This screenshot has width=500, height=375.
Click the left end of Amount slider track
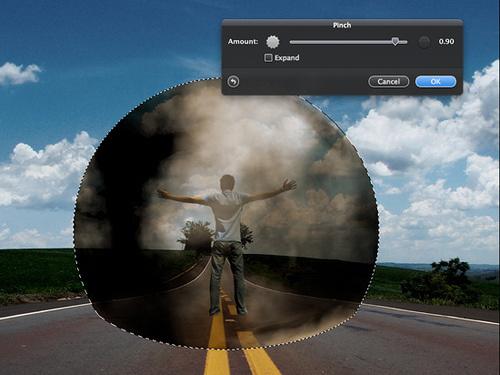(292, 42)
